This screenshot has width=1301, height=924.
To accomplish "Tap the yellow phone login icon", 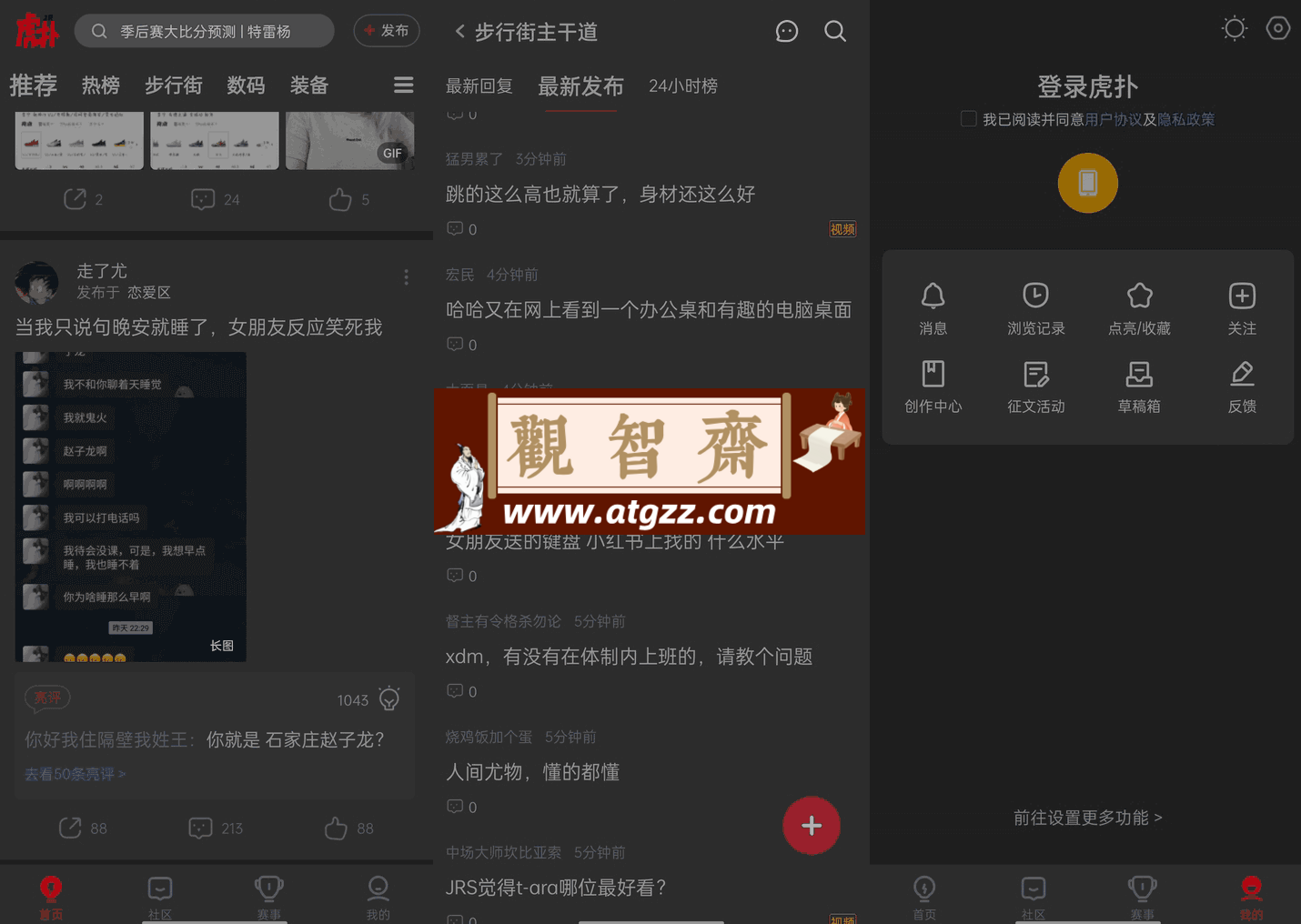I will [x=1087, y=183].
